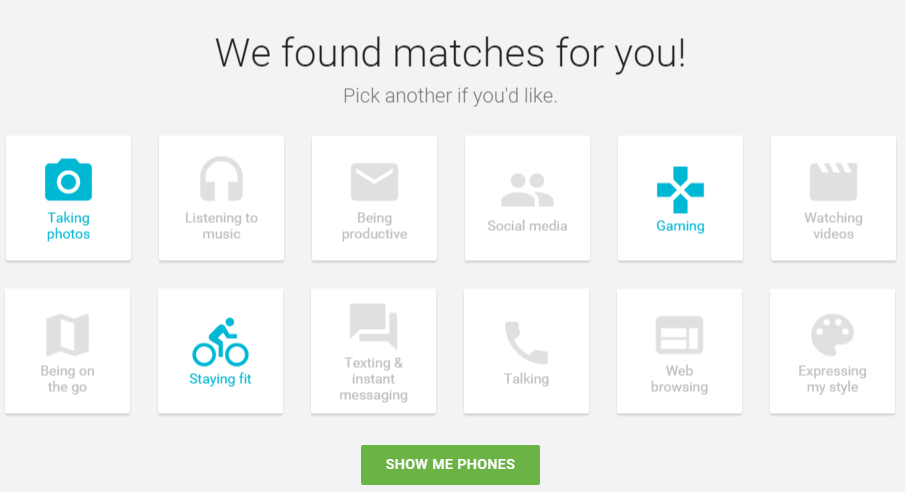
Task: Toggle on the Being on the go label
Action: (x=68, y=379)
